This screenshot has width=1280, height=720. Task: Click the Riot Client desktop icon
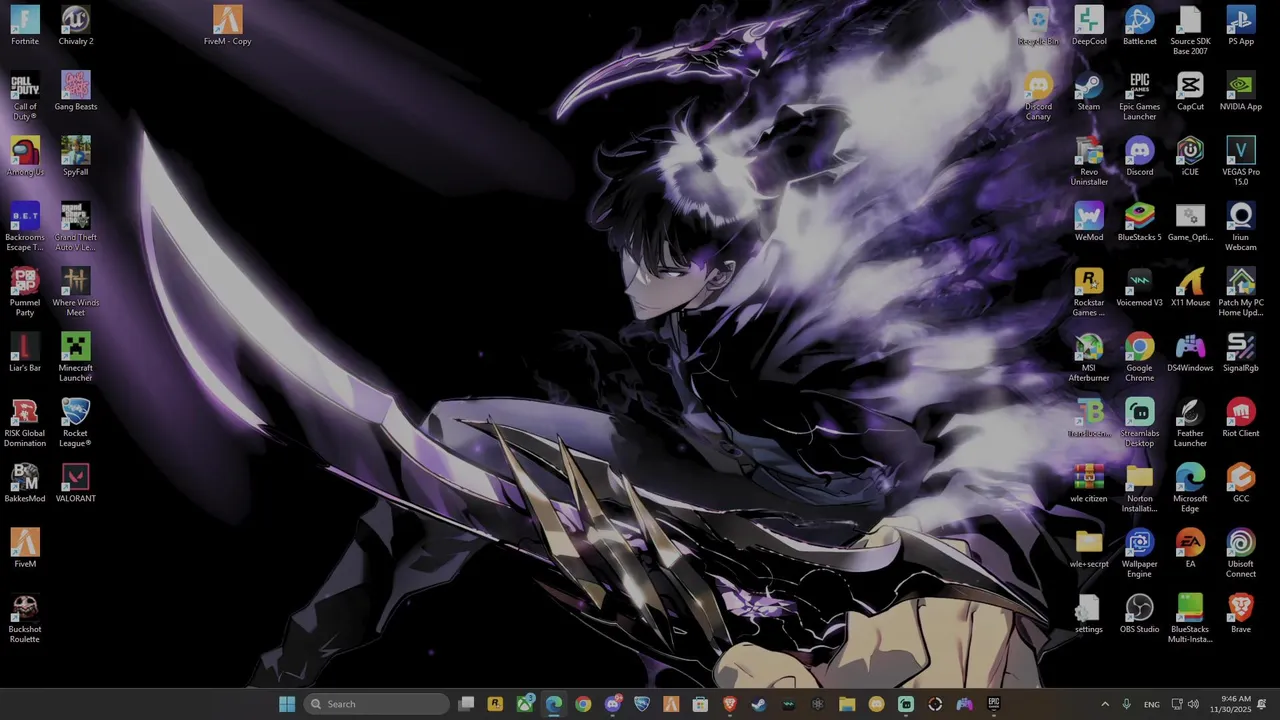[x=1241, y=418]
